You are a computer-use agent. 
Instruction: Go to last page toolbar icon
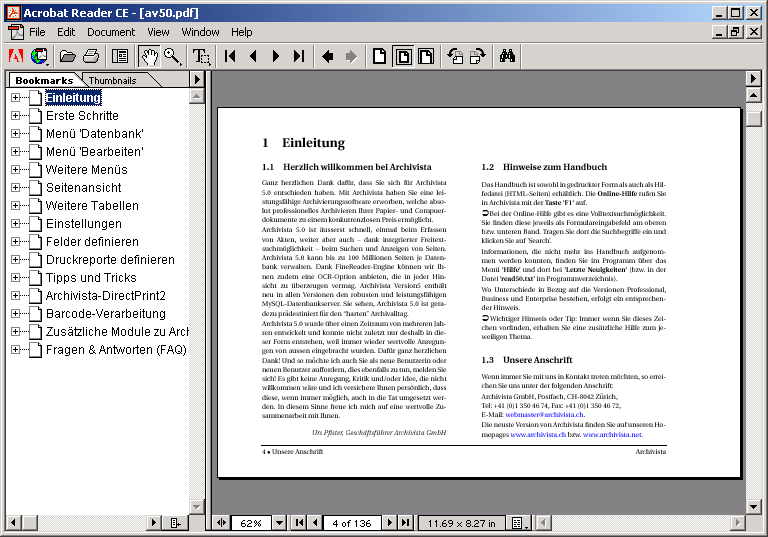(x=299, y=56)
